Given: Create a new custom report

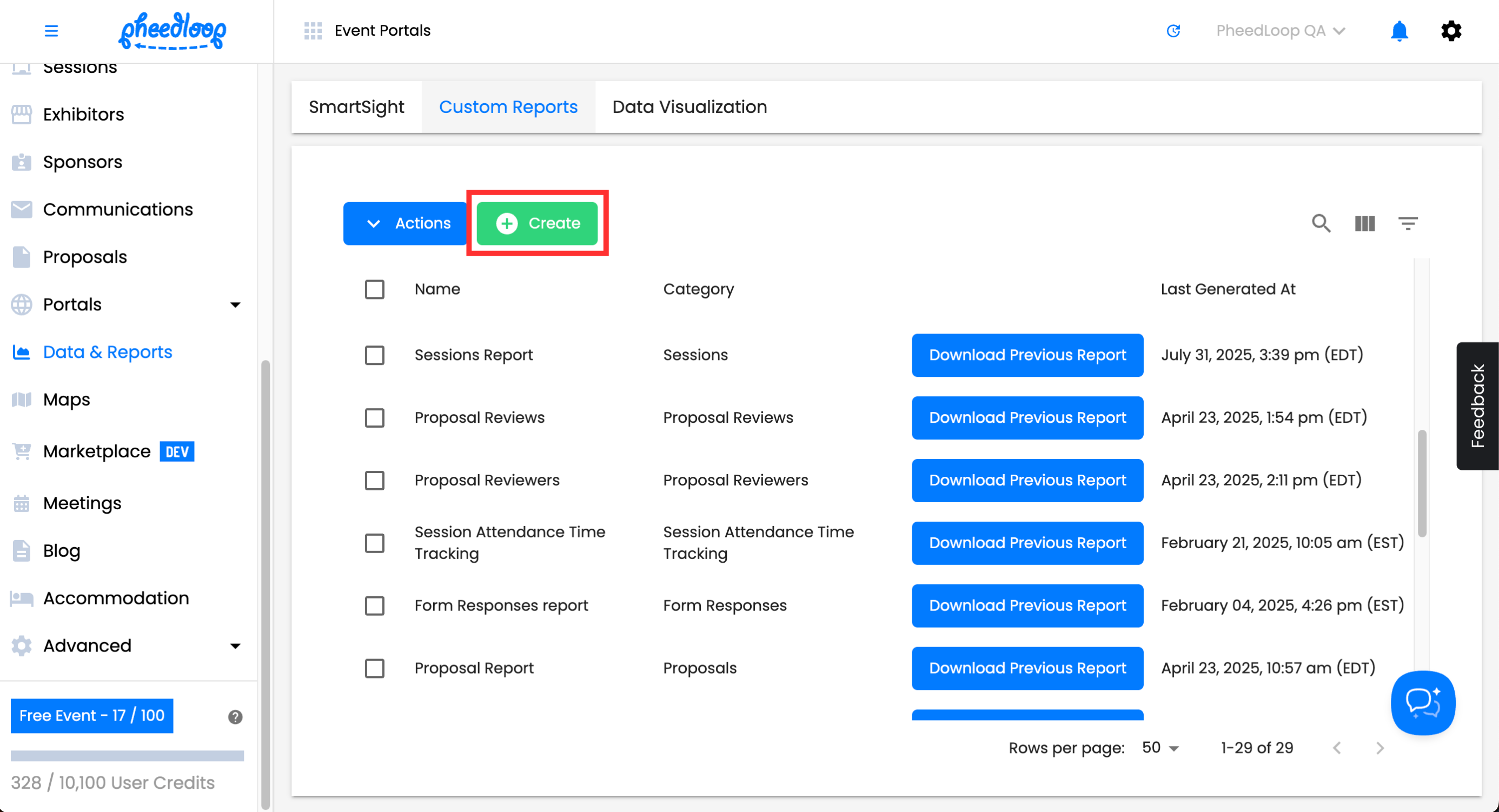Looking at the screenshot, I should 537,223.
